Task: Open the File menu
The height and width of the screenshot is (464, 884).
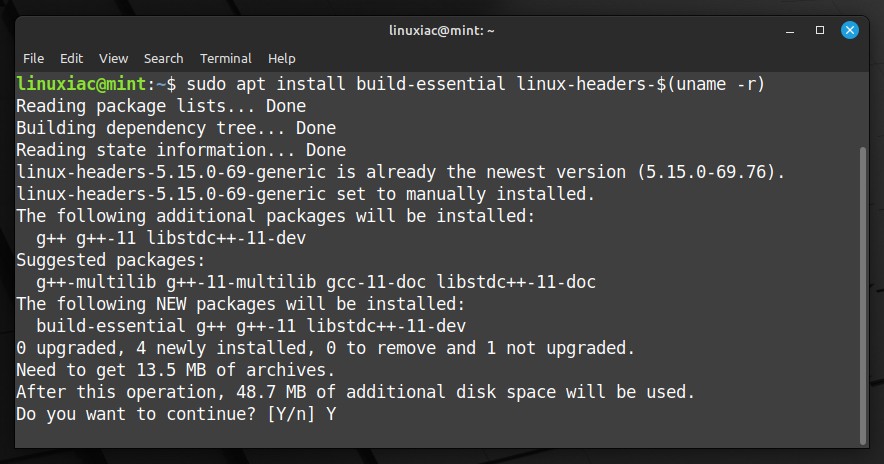Action: (33, 59)
